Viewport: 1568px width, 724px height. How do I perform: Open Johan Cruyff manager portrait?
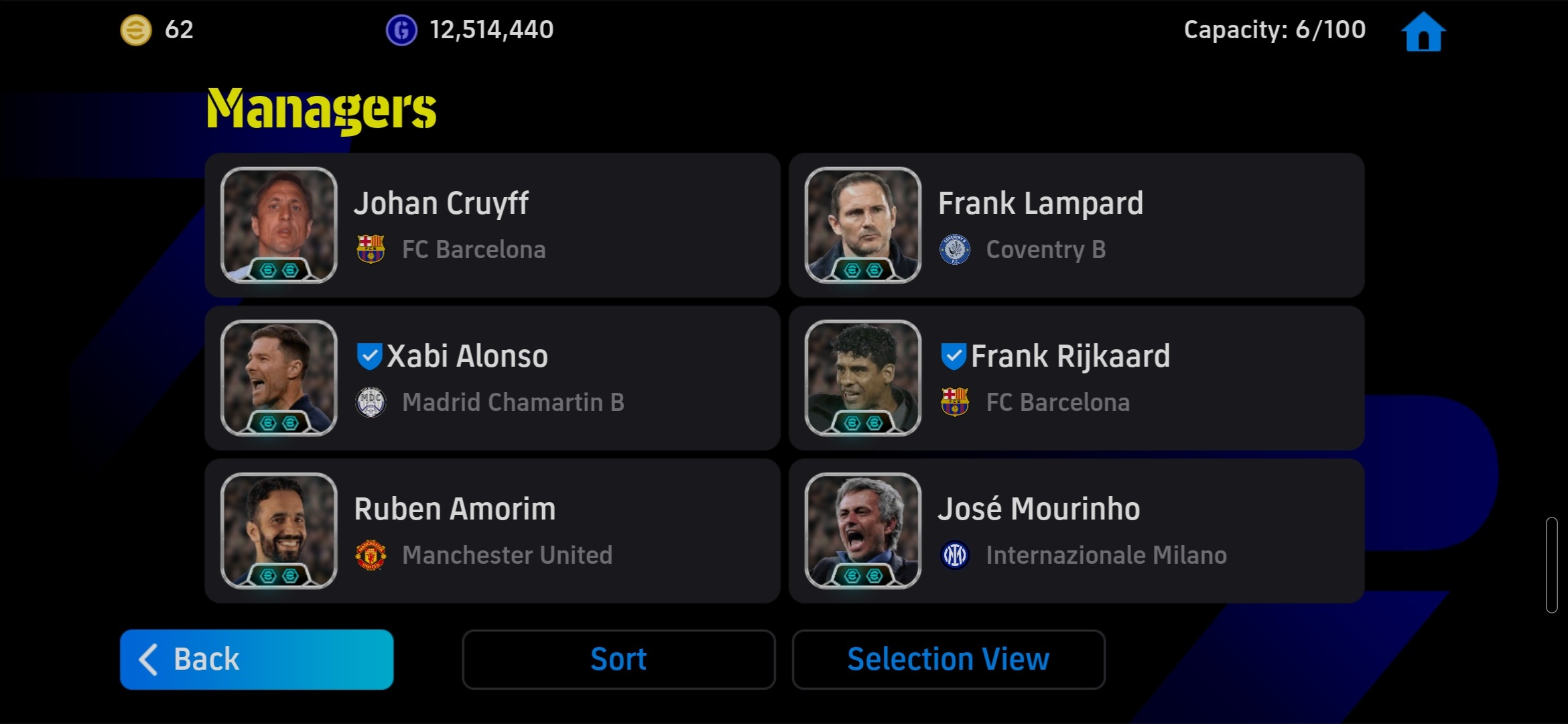tap(279, 225)
